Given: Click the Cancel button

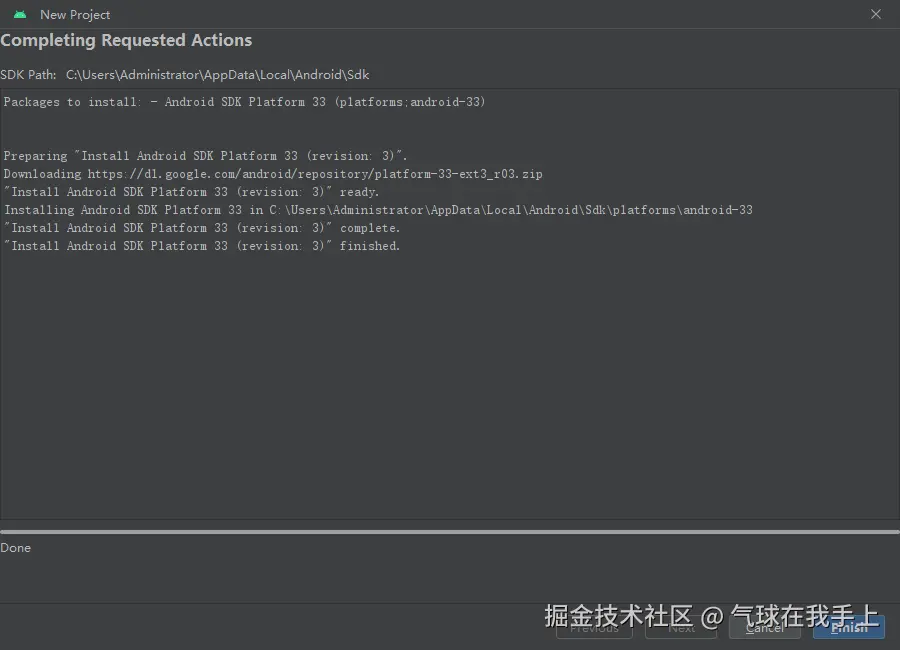Looking at the screenshot, I should [x=764, y=627].
